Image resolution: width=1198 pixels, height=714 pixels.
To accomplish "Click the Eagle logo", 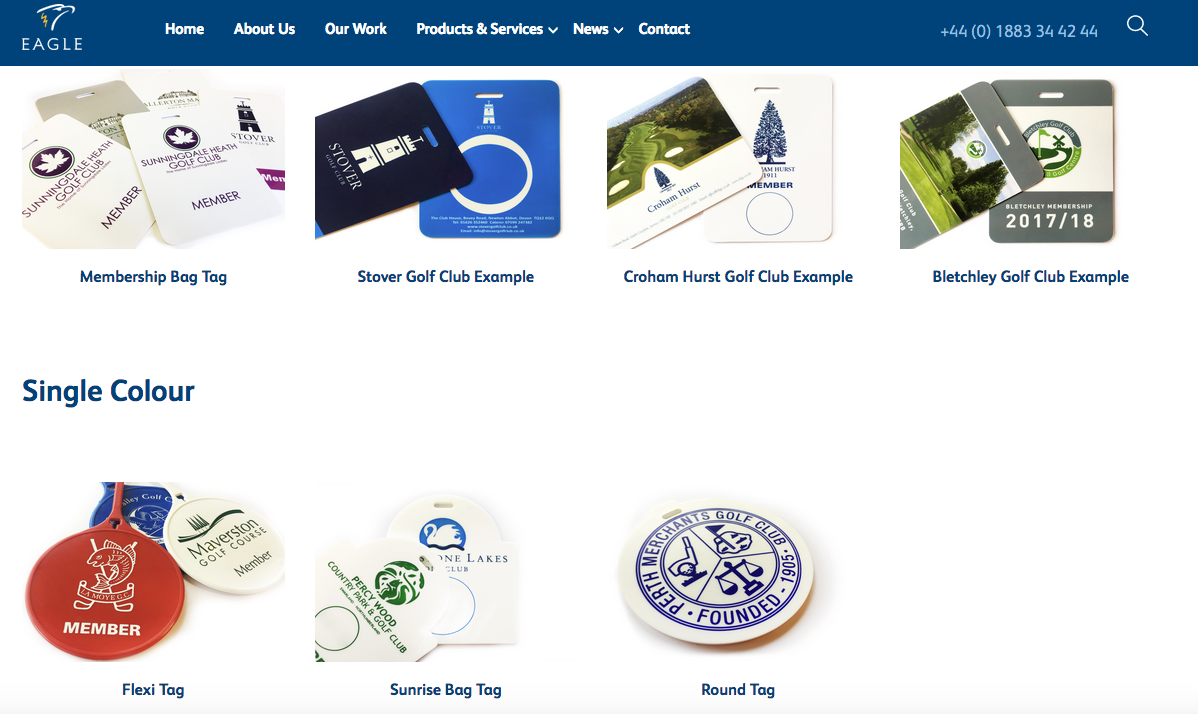I will tap(52, 28).
